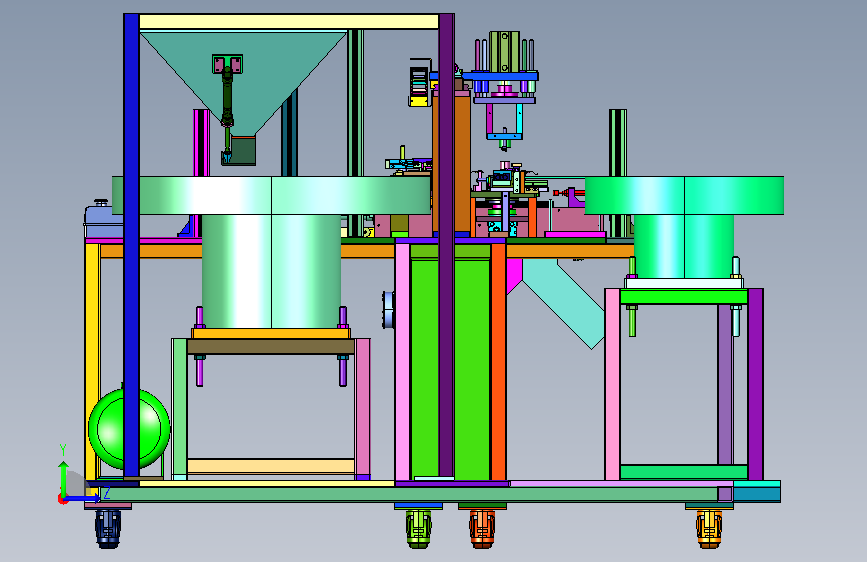Click the blue Z axis arrow of the triad
This screenshot has height=562, width=867.
point(83,498)
